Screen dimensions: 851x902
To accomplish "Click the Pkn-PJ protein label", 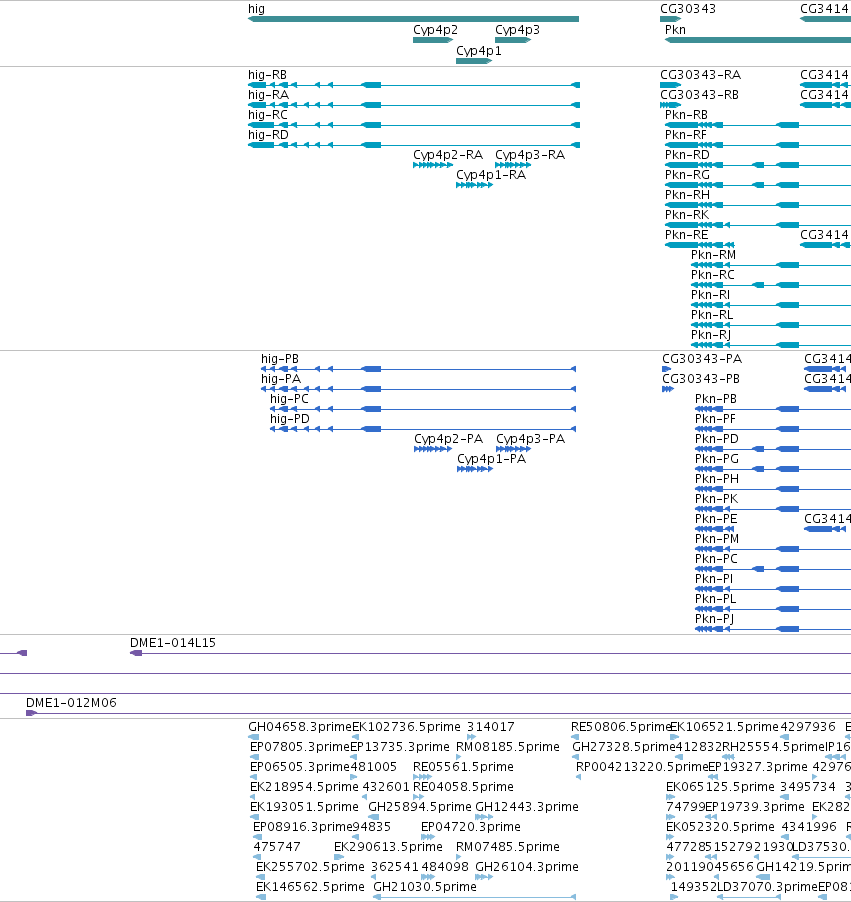I will (x=715, y=619).
